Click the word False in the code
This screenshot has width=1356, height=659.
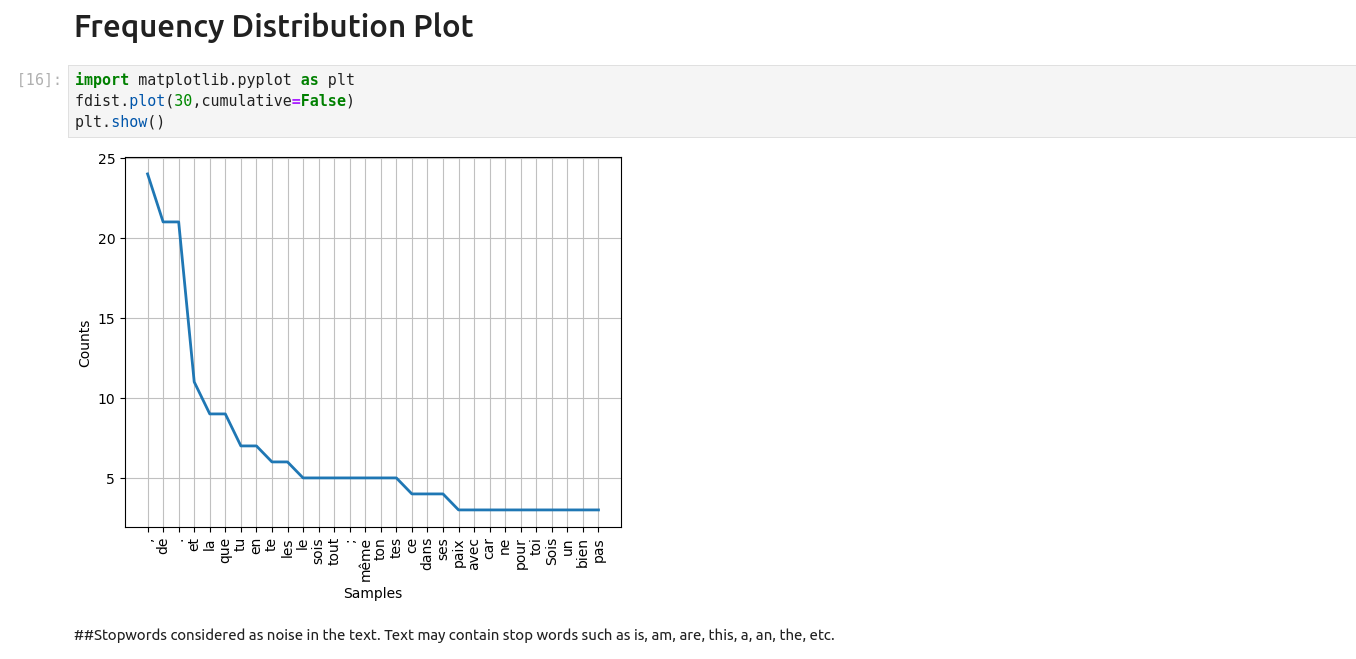pyautogui.click(x=322, y=101)
